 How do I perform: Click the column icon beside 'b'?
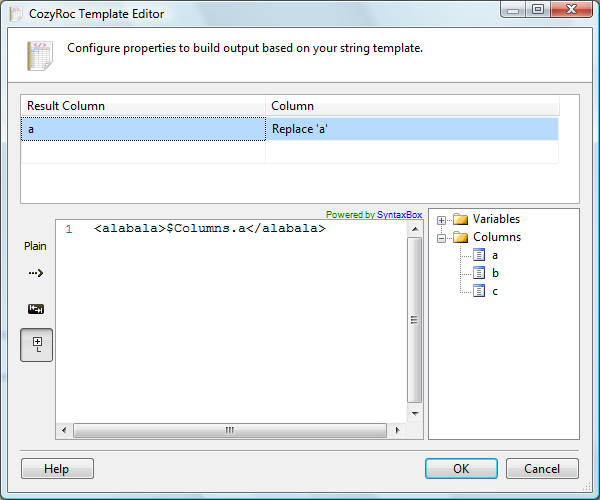point(479,273)
